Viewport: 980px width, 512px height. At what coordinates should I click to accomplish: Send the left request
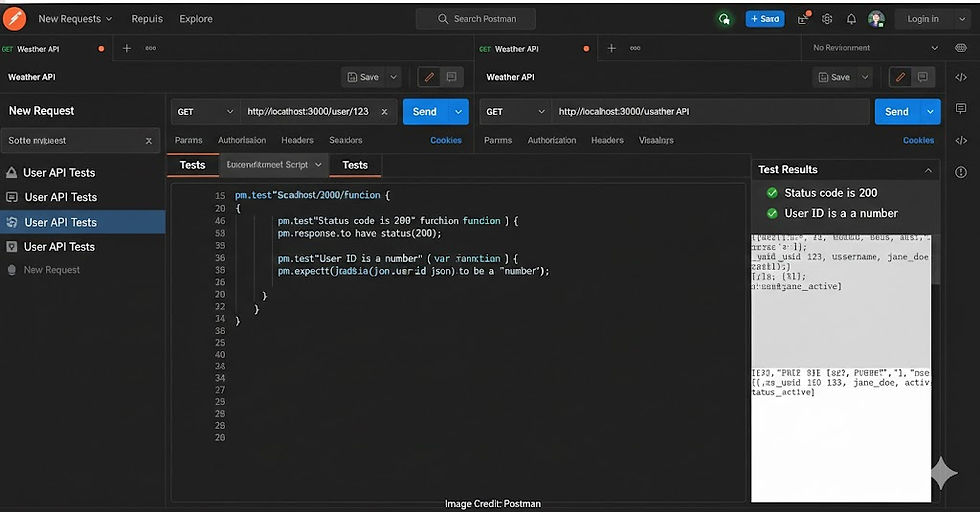(x=424, y=111)
